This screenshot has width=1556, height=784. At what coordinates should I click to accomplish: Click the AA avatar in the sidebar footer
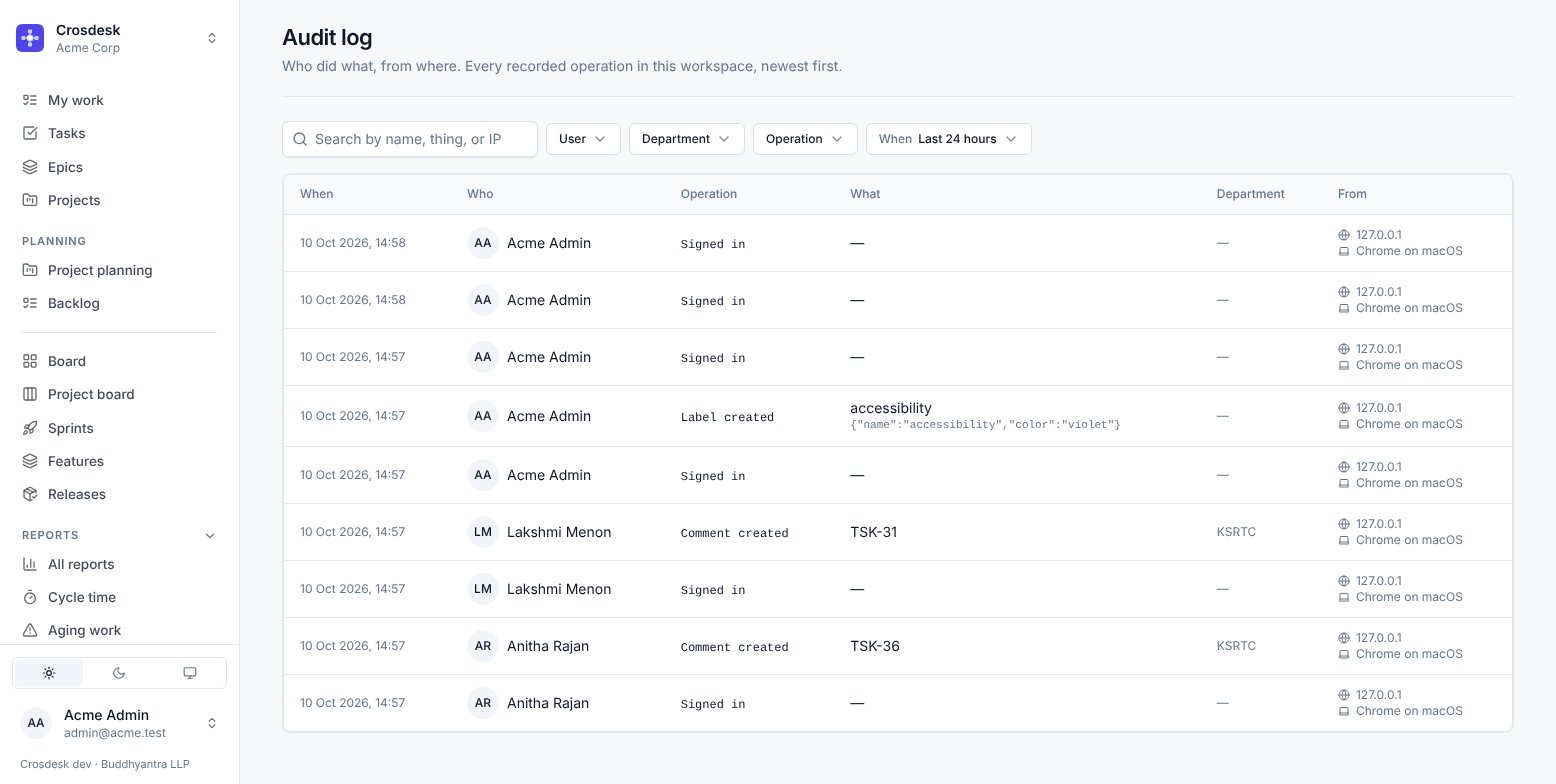tap(36, 723)
